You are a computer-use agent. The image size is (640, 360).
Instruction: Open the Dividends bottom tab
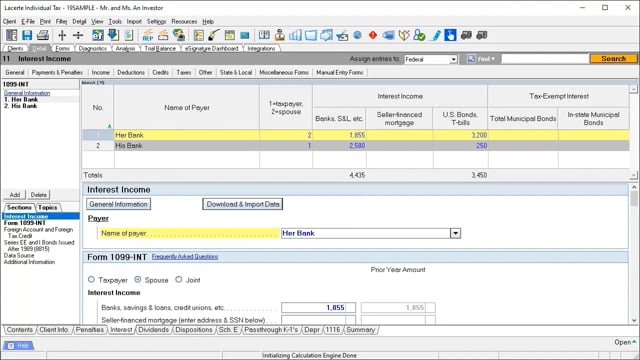pos(153,329)
